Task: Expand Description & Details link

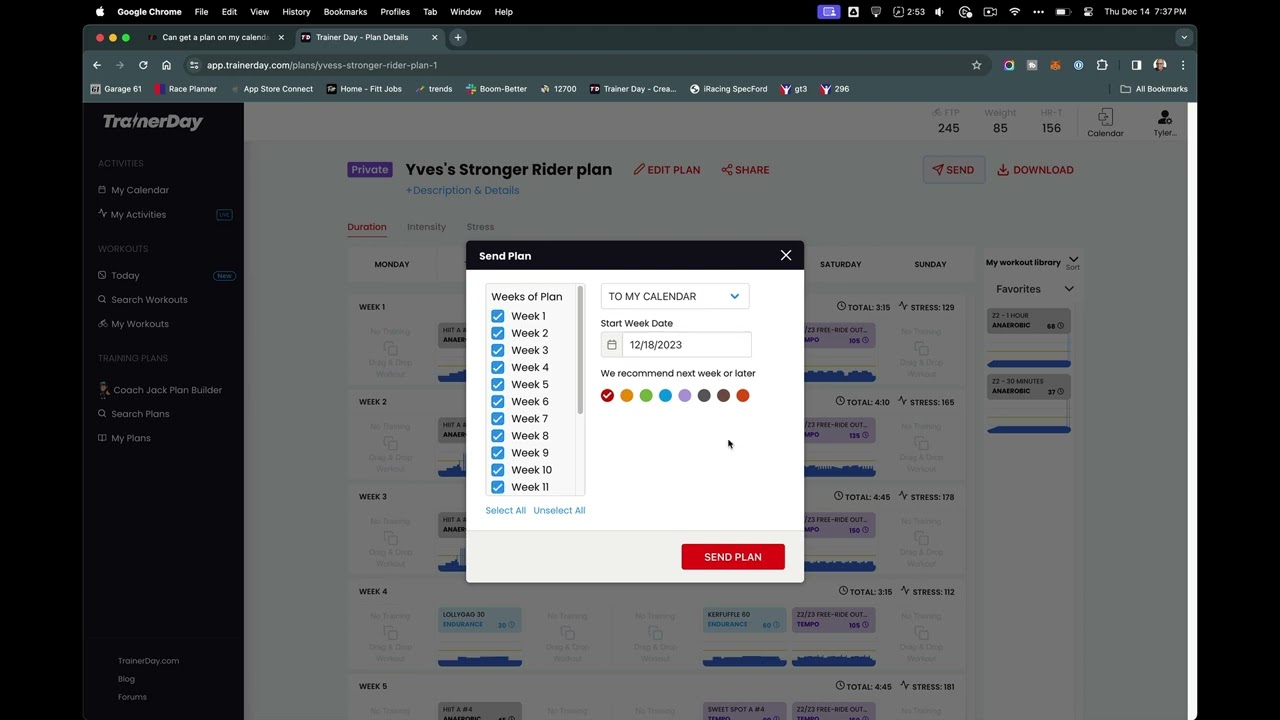Action: (462, 190)
